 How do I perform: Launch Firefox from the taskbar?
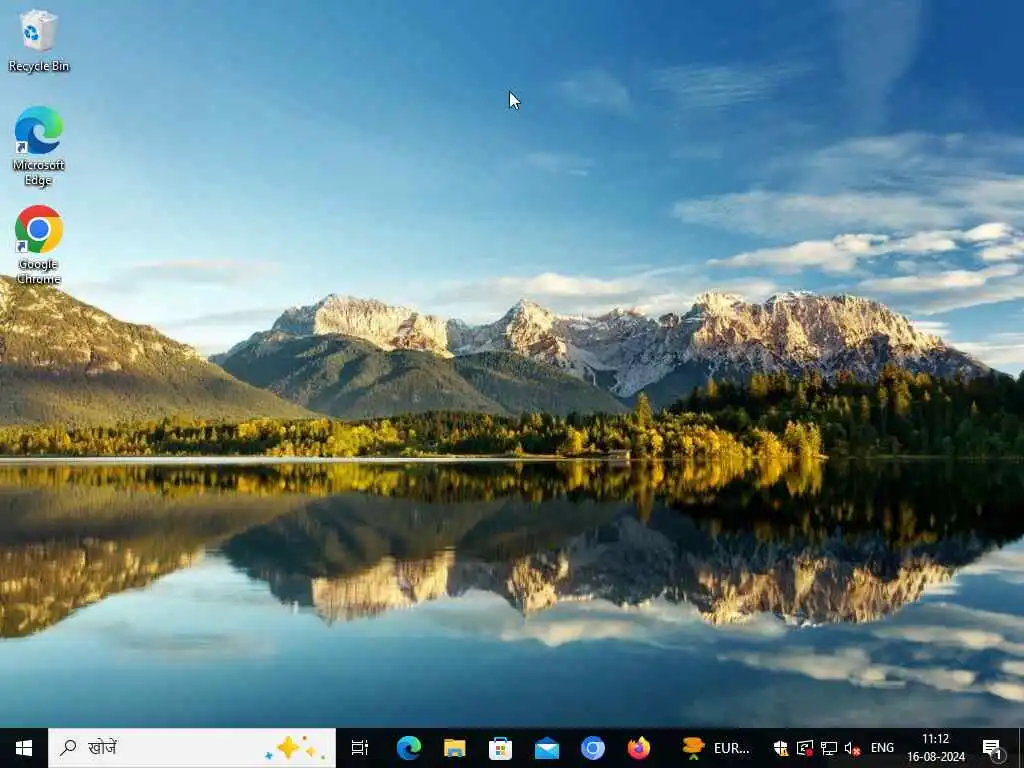639,748
